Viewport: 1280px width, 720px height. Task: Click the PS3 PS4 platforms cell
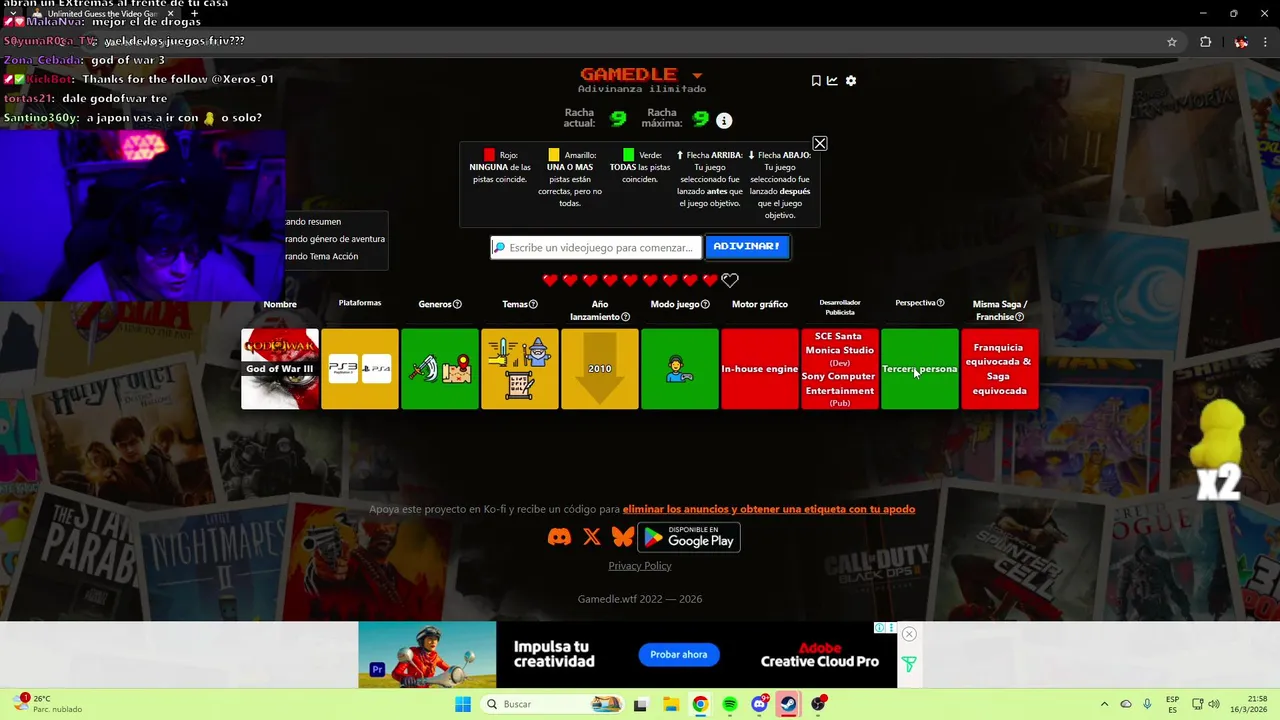(x=360, y=369)
